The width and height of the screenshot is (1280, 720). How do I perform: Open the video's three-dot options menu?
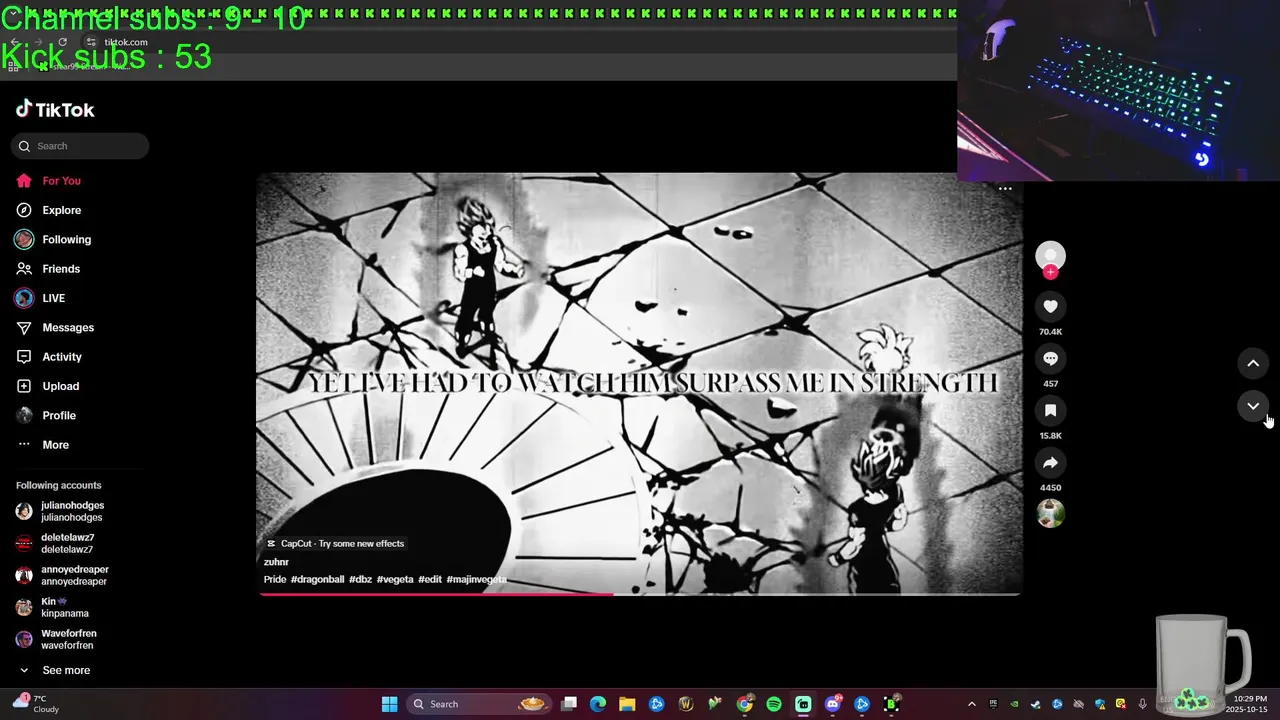coord(1005,188)
